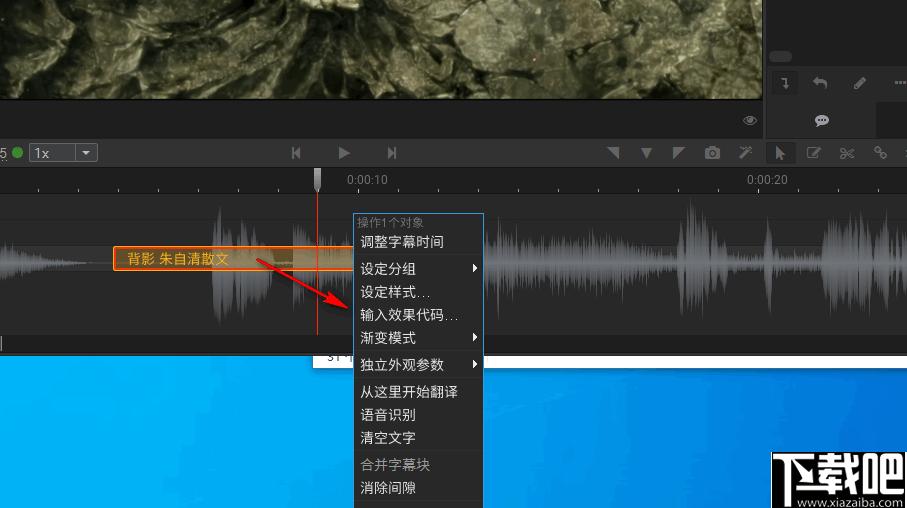Click the pencil edit icon in right panel
Screen dimensions: 907x508
point(860,83)
